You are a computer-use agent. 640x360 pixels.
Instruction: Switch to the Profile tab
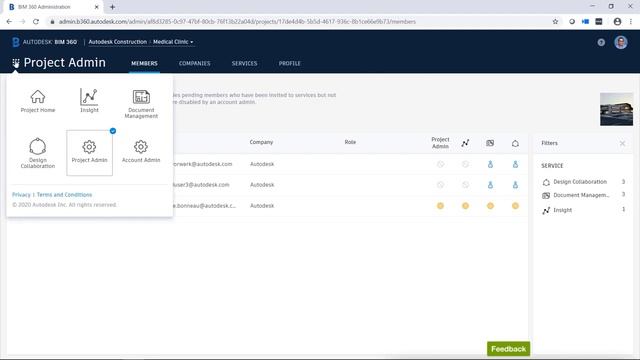pos(289,63)
